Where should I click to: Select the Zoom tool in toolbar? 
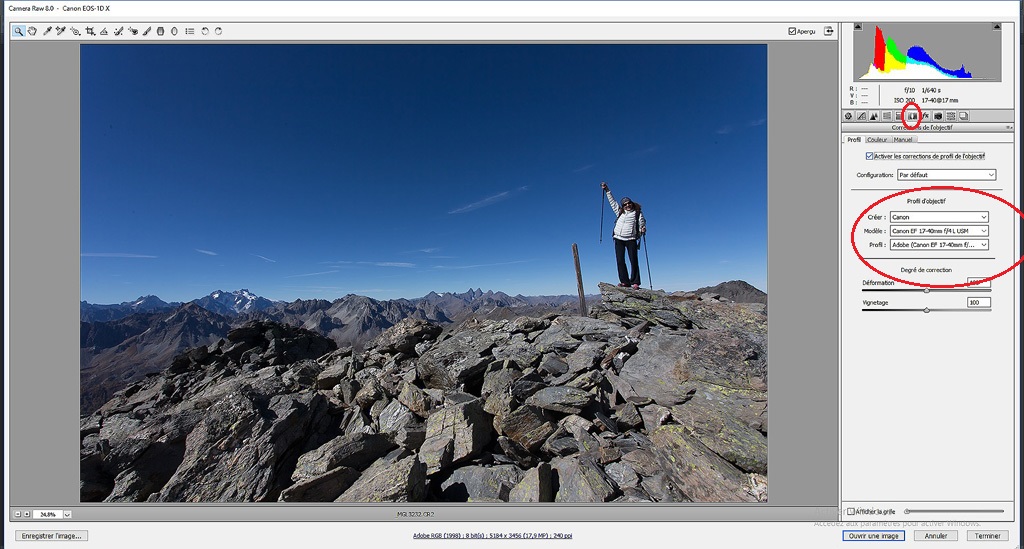coord(18,31)
